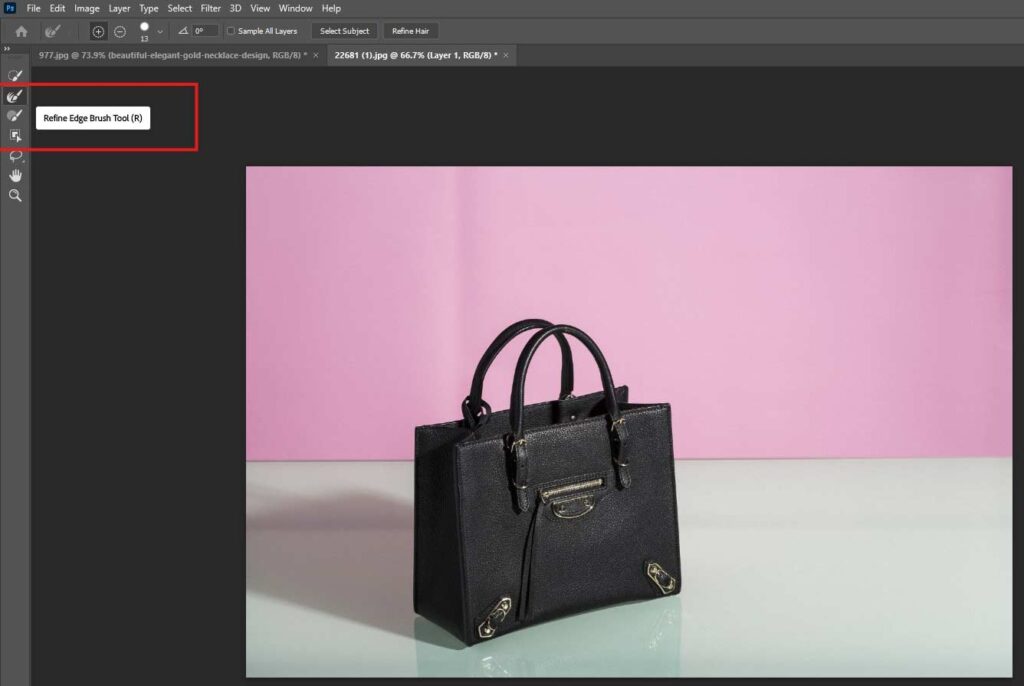The height and width of the screenshot is (686, 1024).
Task: Toggle Add to selection mode
Action: pyautogui.click(x=98, y=31)
